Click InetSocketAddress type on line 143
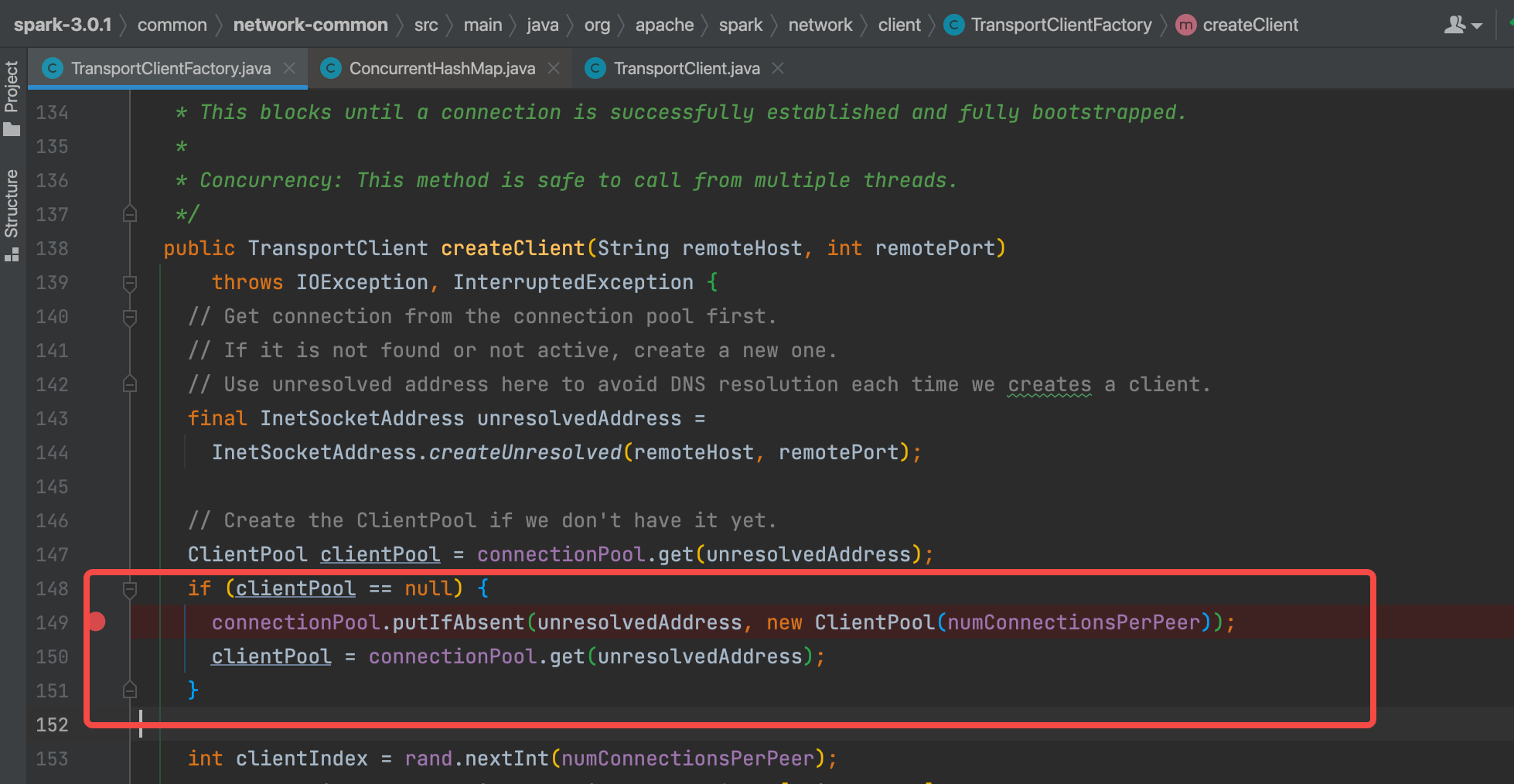1514x784 pixels. point(362,418)
